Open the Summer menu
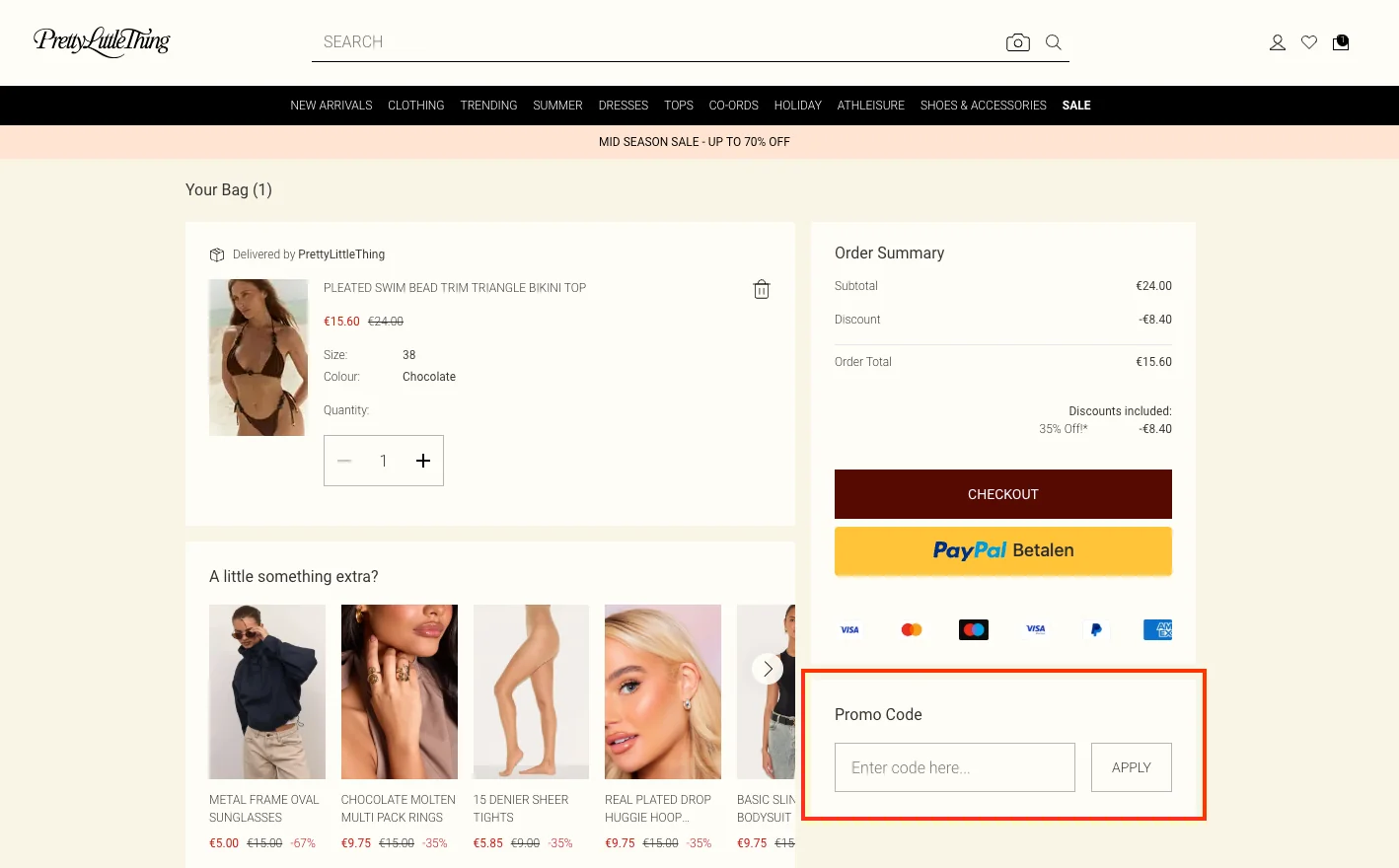The height and width of the screenshot is (868, 1399). 557,106
